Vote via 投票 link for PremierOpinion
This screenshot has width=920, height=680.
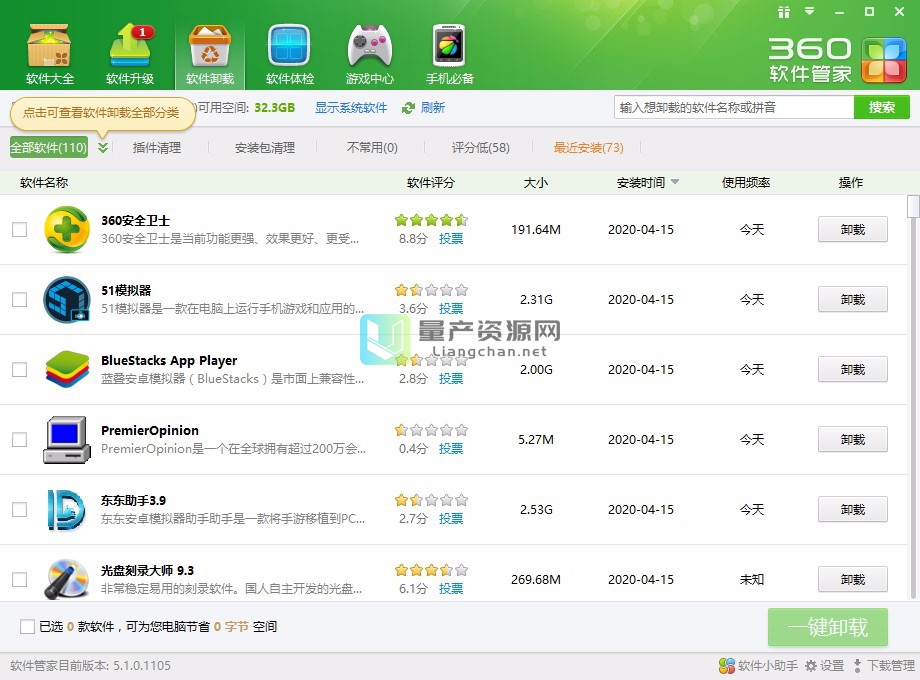point(451,448)
